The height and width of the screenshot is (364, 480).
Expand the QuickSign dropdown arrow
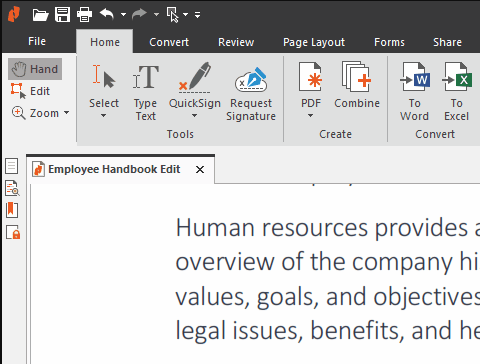[194, 116]
